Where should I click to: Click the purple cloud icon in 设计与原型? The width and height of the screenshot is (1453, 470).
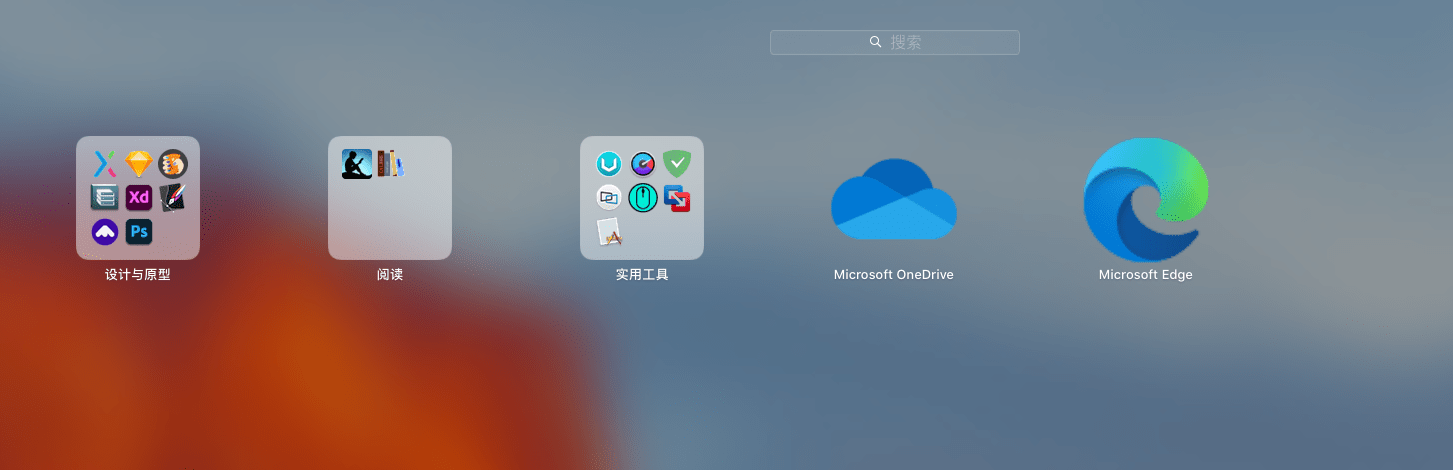point(105,232)
